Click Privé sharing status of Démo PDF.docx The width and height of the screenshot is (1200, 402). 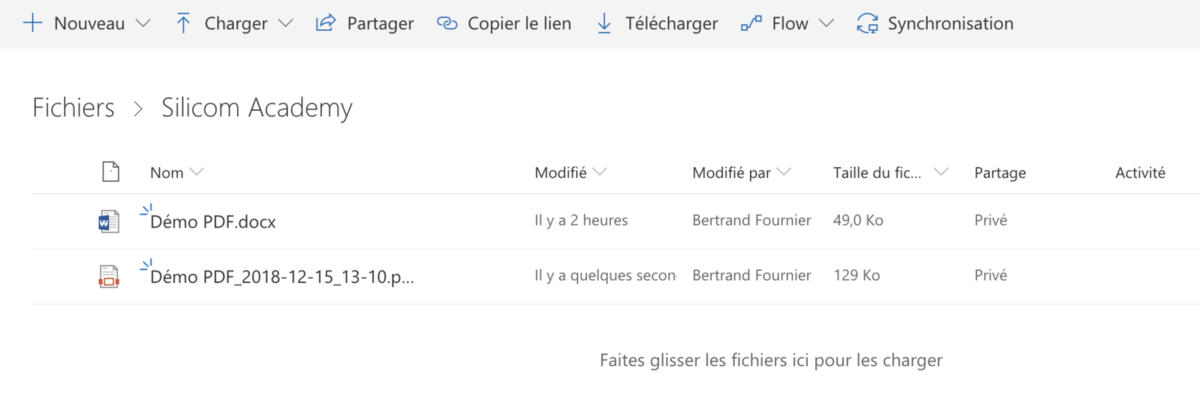pyautogui.click(x=990, y=220)
